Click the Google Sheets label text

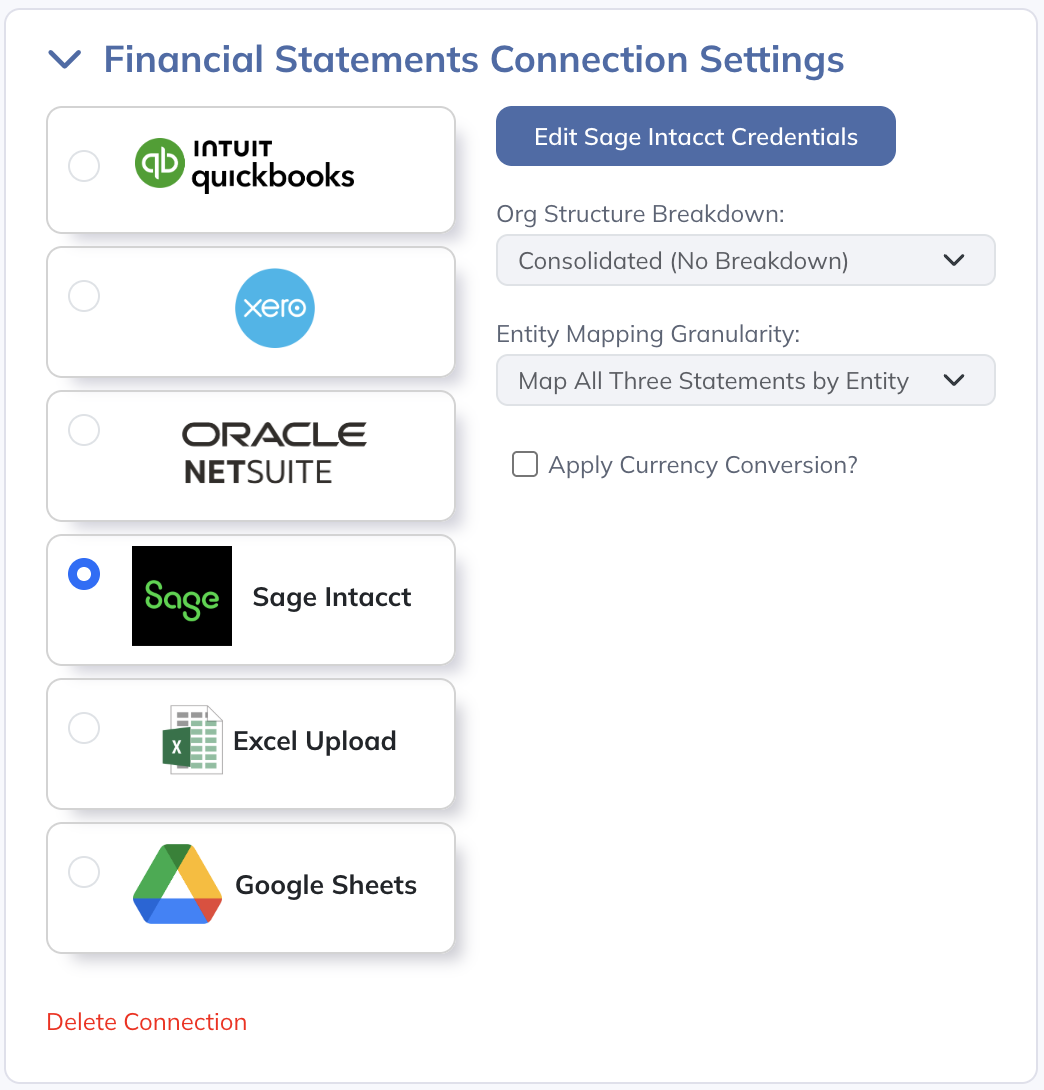pos(326,885)
